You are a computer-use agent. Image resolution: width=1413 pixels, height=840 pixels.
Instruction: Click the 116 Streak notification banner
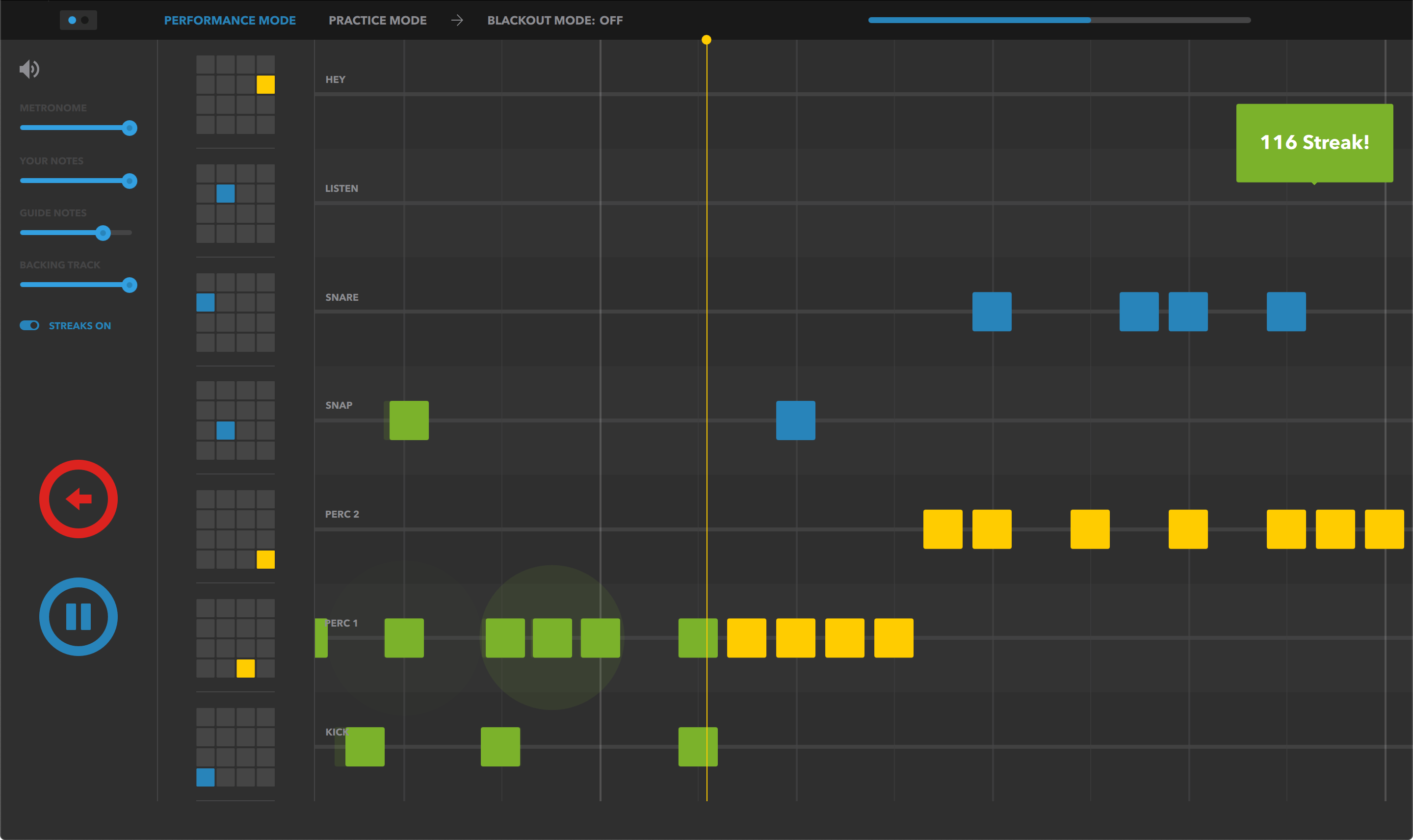coord(1314,143)
